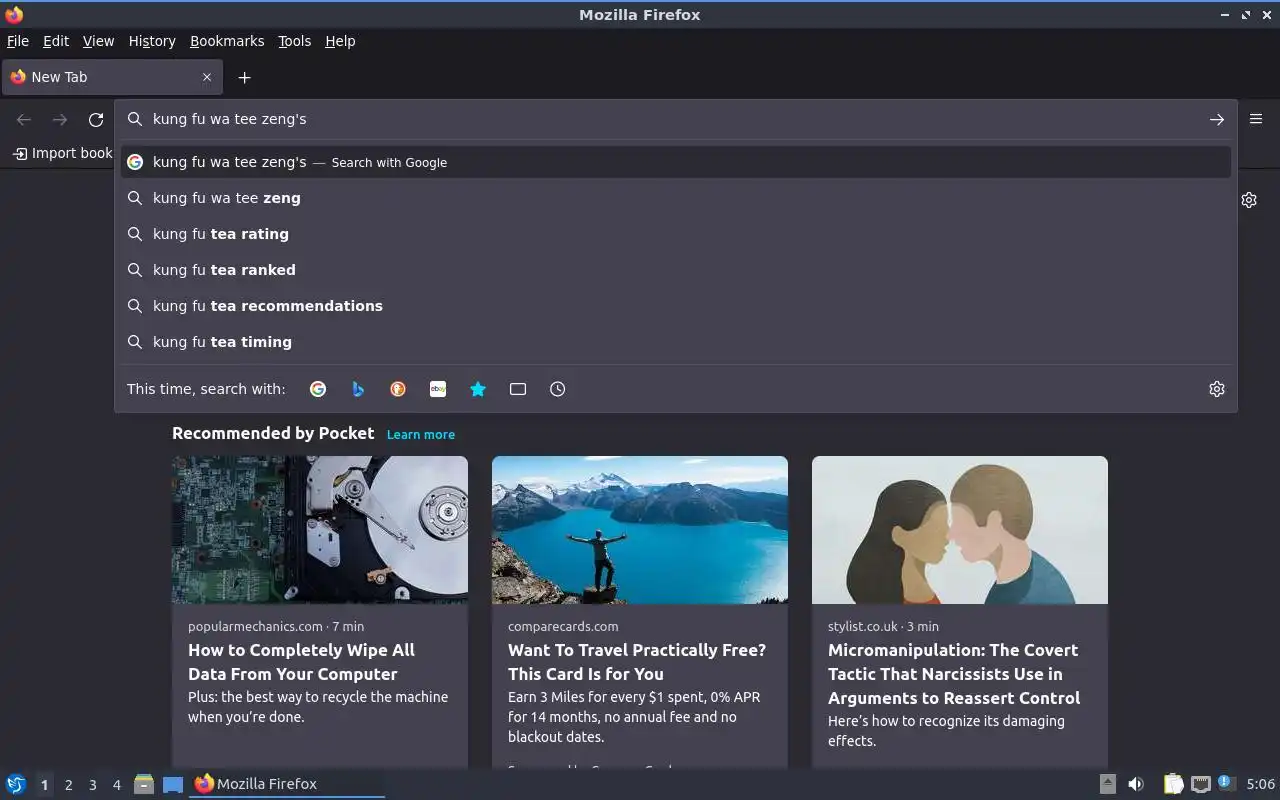Select Mozilla Firefox taskbar entry

click(x=287, y=784)
